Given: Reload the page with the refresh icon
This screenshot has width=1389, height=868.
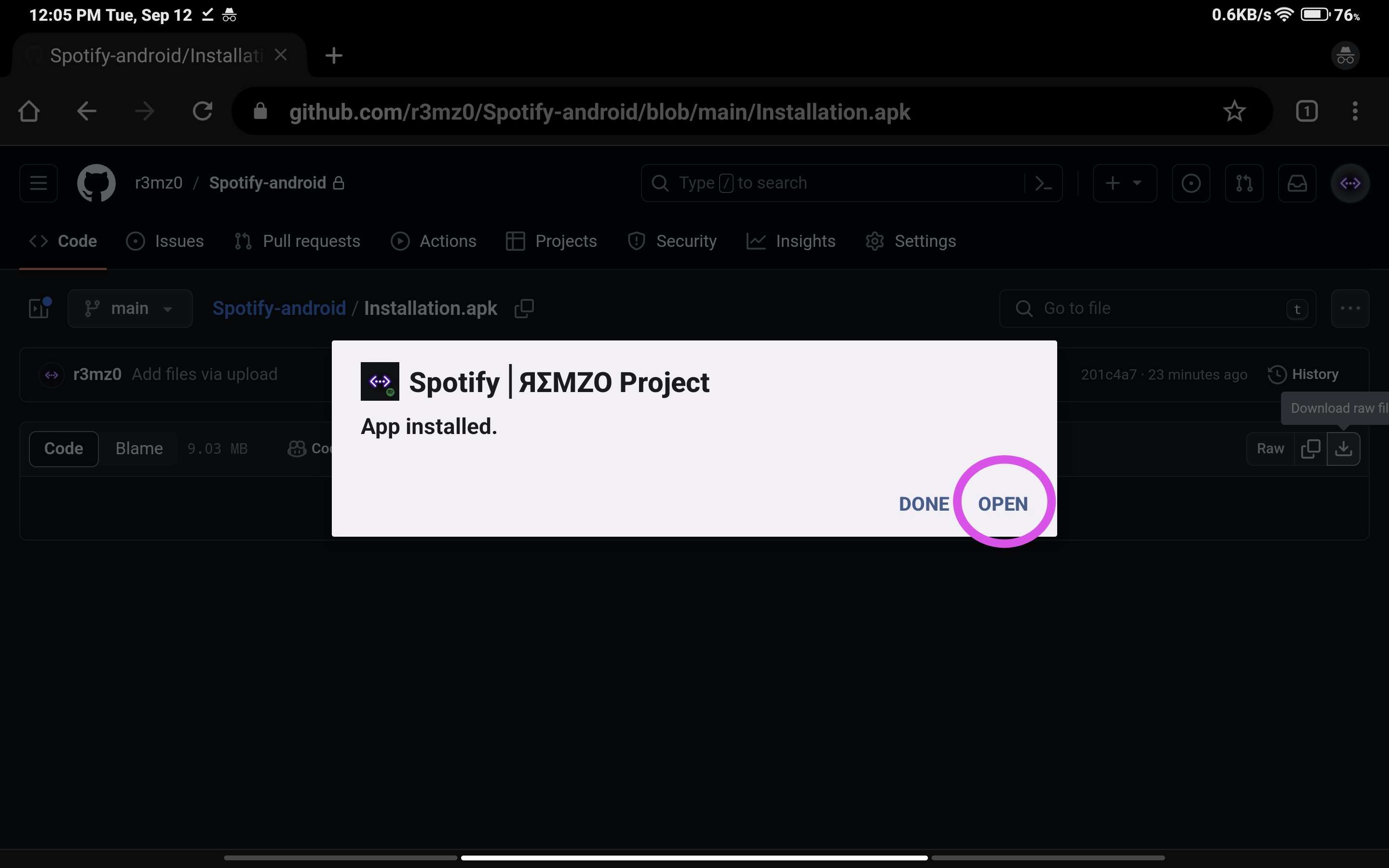Looking at the screenshot, I should pyautogui.click(x=202, y=111).
